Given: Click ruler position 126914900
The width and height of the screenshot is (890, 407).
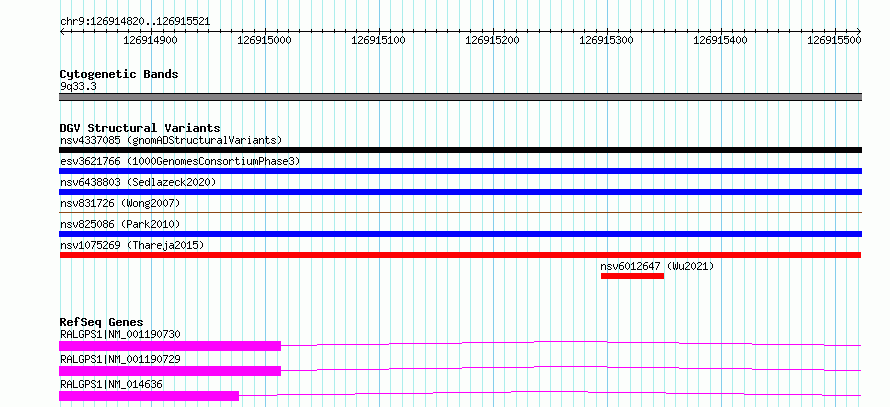Looking at the screenshot, I should [150, 40].
